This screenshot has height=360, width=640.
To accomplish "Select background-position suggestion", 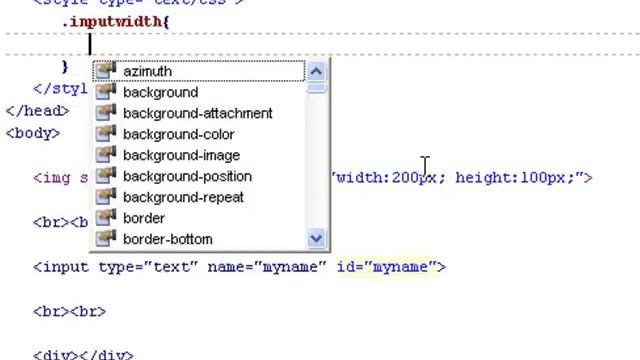I will coord(199,176).
